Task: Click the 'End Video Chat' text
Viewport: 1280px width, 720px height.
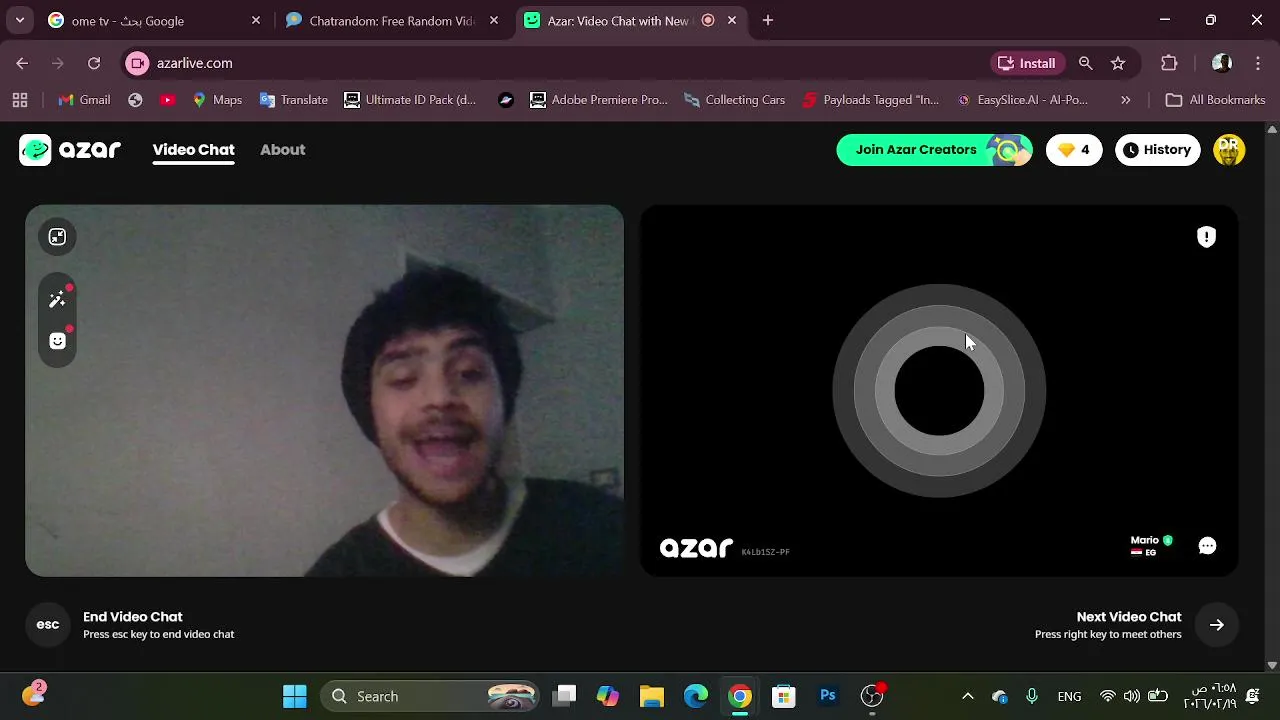Action: tap(132, 617)
